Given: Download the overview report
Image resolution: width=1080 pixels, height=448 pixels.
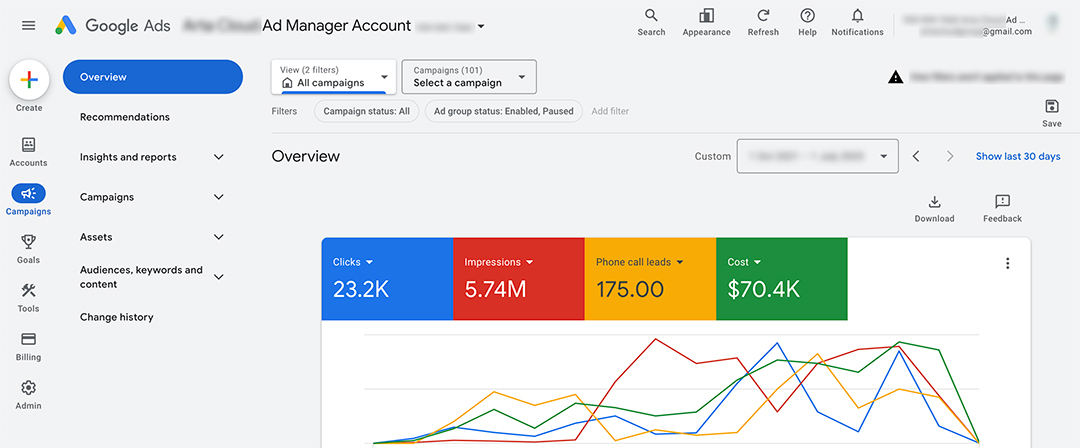Looking at the screenshot, I should tap(935, 209).
